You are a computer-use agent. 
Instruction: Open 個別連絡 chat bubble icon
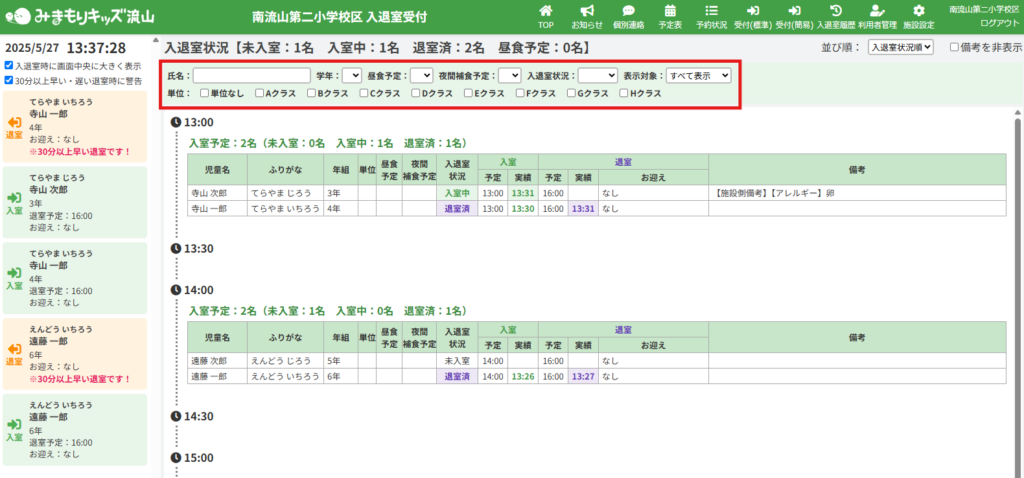click(x=629, y=11)
